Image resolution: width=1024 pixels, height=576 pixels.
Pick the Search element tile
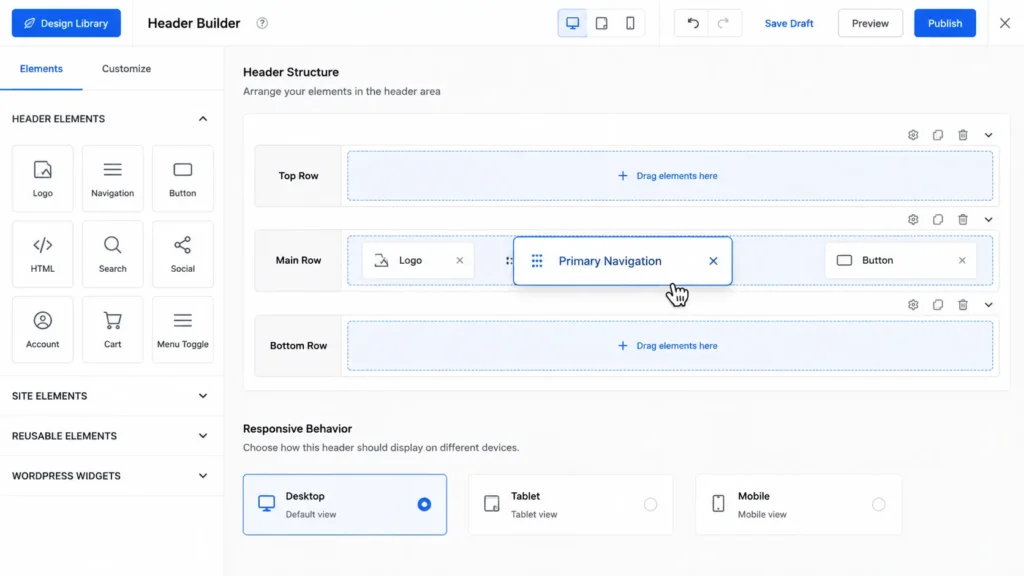(112, 254)
